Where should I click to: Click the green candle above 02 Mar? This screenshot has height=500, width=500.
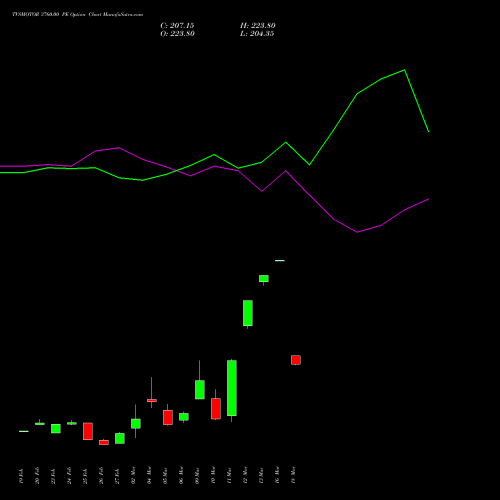136,424
